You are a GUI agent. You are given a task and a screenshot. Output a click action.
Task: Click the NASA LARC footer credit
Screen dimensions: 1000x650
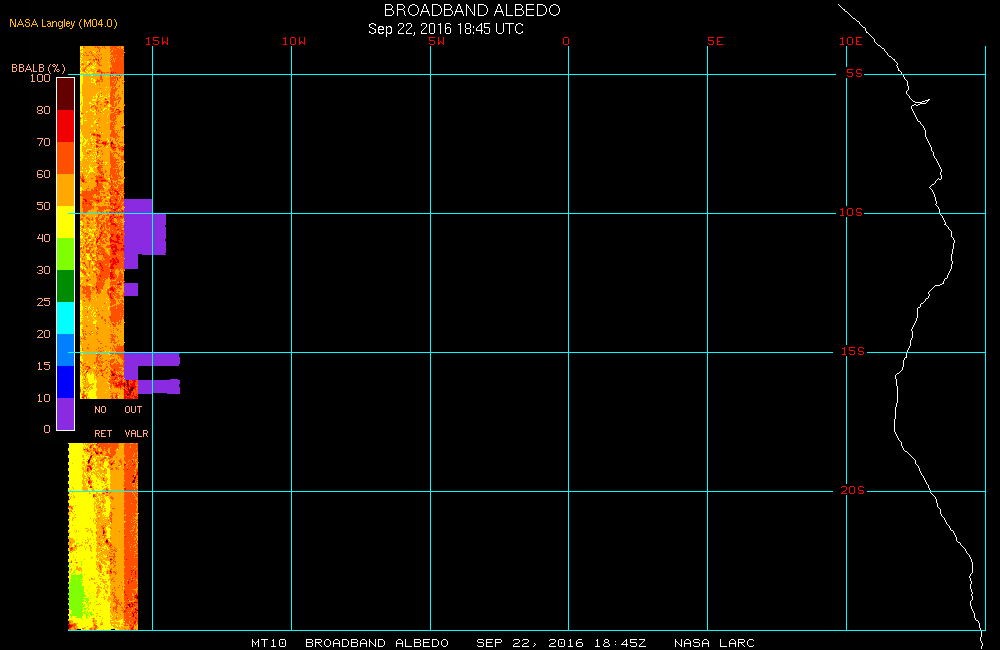tap(714, 642)
